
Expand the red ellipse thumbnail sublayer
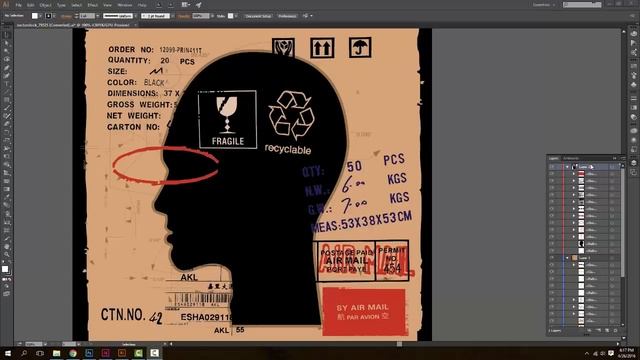click(573, 174)
